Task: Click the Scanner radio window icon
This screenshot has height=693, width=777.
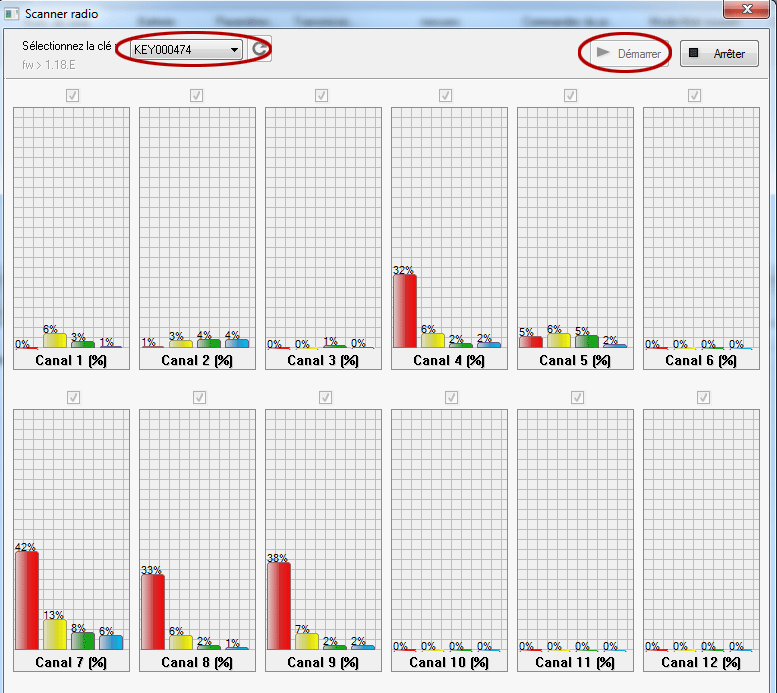Action: (x=13, y=10)
